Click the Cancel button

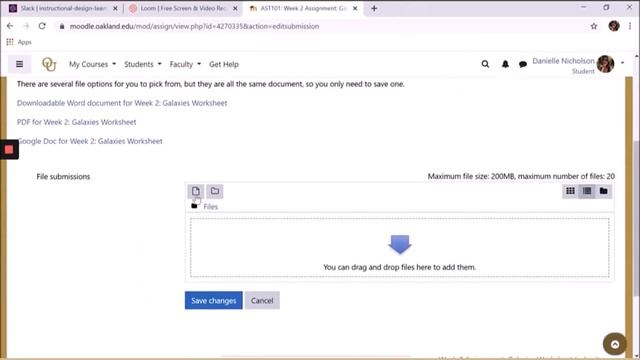262,300
